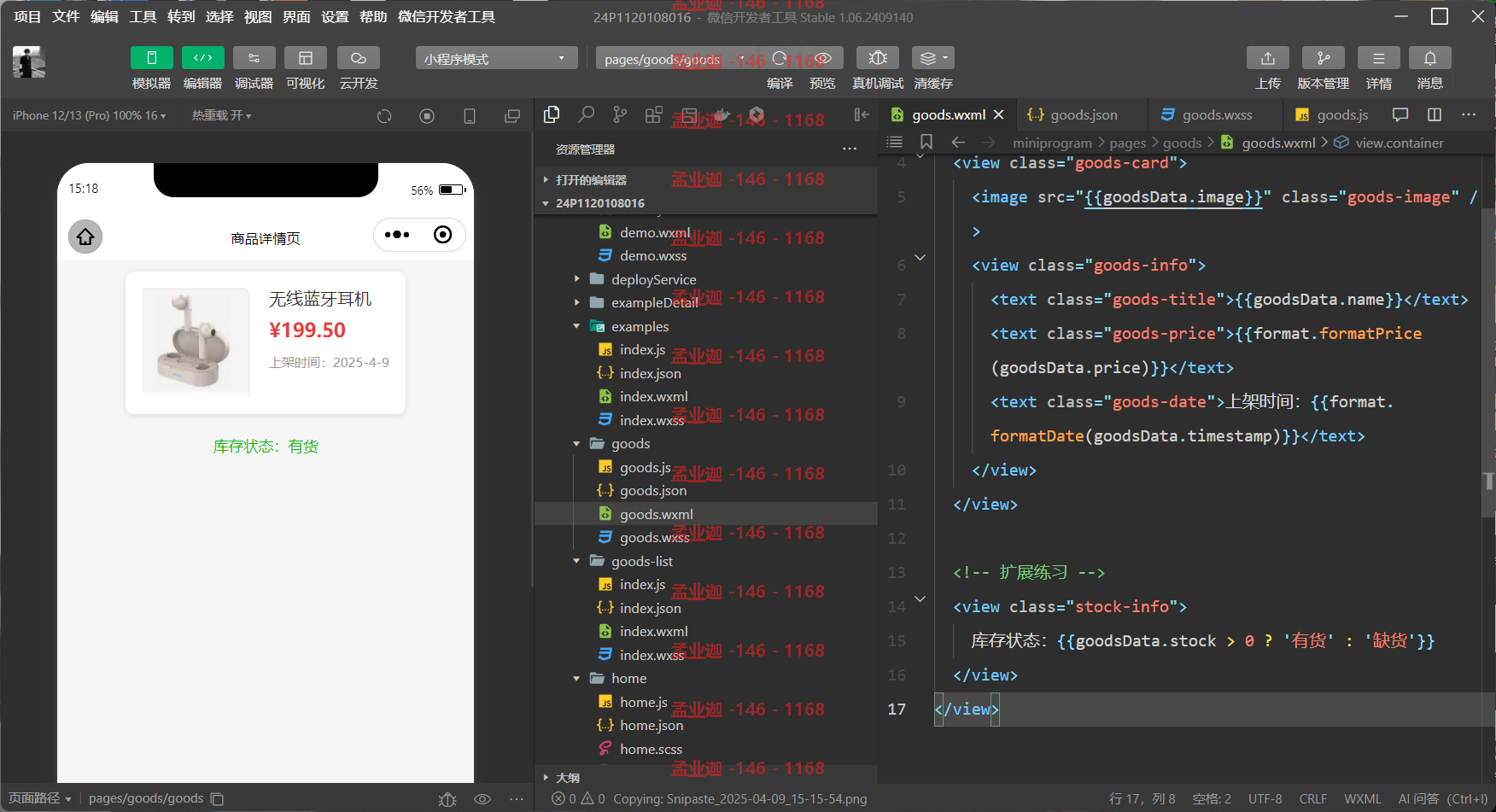
Task: Detach the simulator into a separate window
Action: coord(512,116)
